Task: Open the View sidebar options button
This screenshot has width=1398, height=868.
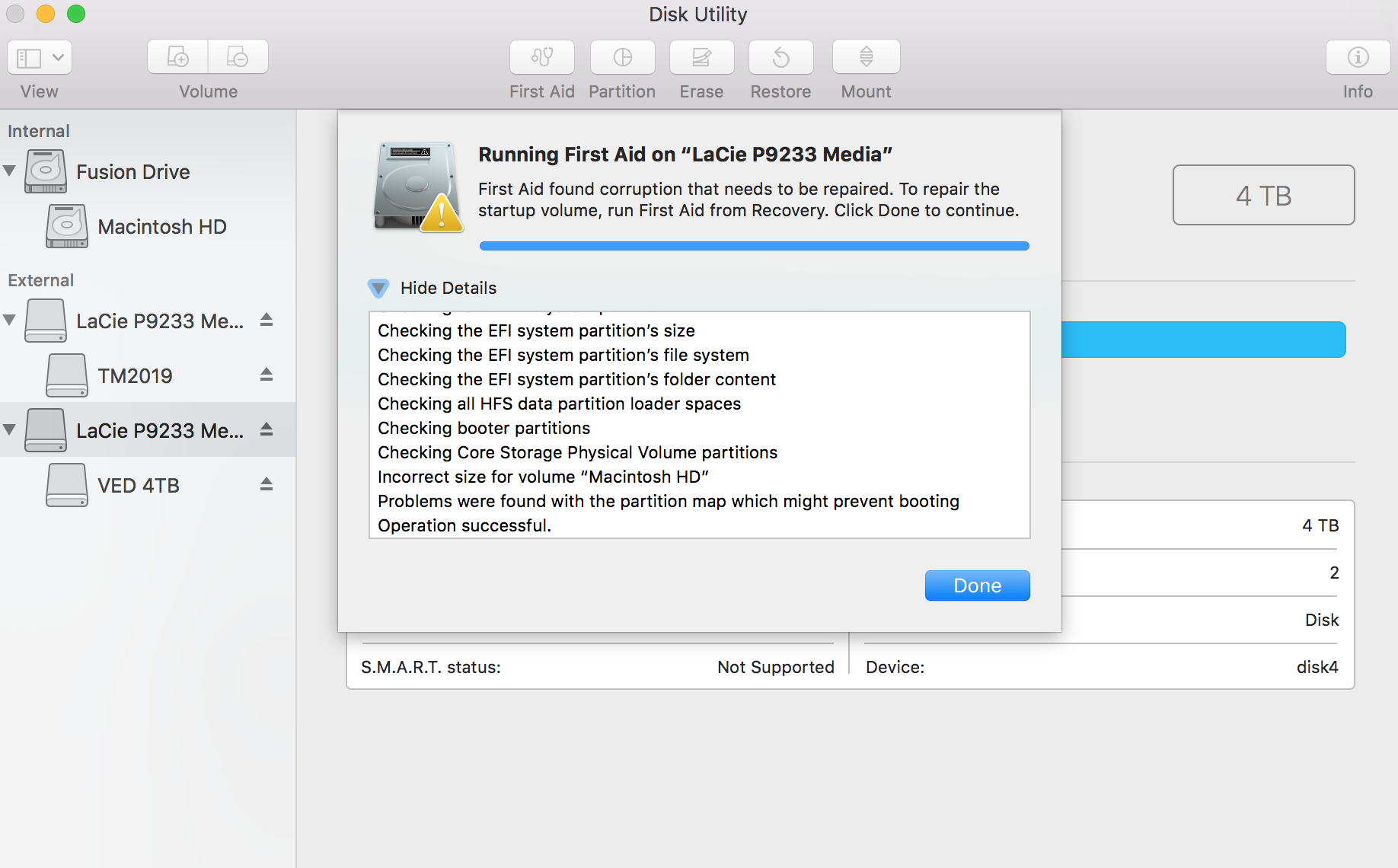Action: [40, 57]
